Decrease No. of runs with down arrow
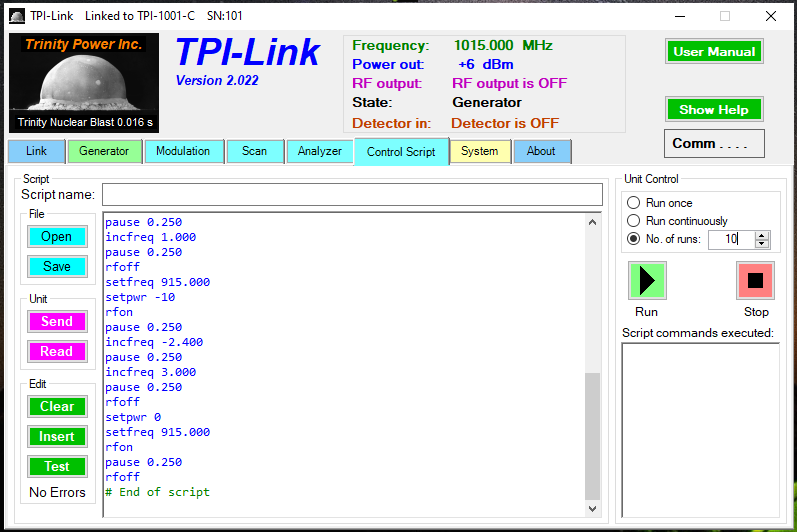Viewport: 797px width, 532px height. (x=761, y=243)
